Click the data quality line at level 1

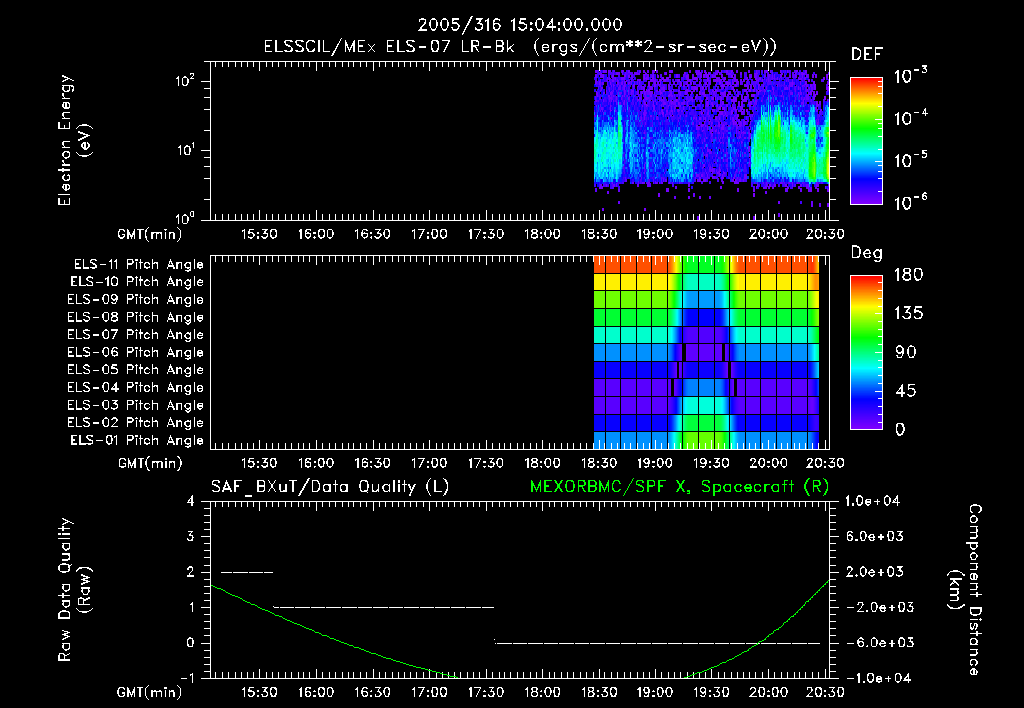(x=384, y=607)
